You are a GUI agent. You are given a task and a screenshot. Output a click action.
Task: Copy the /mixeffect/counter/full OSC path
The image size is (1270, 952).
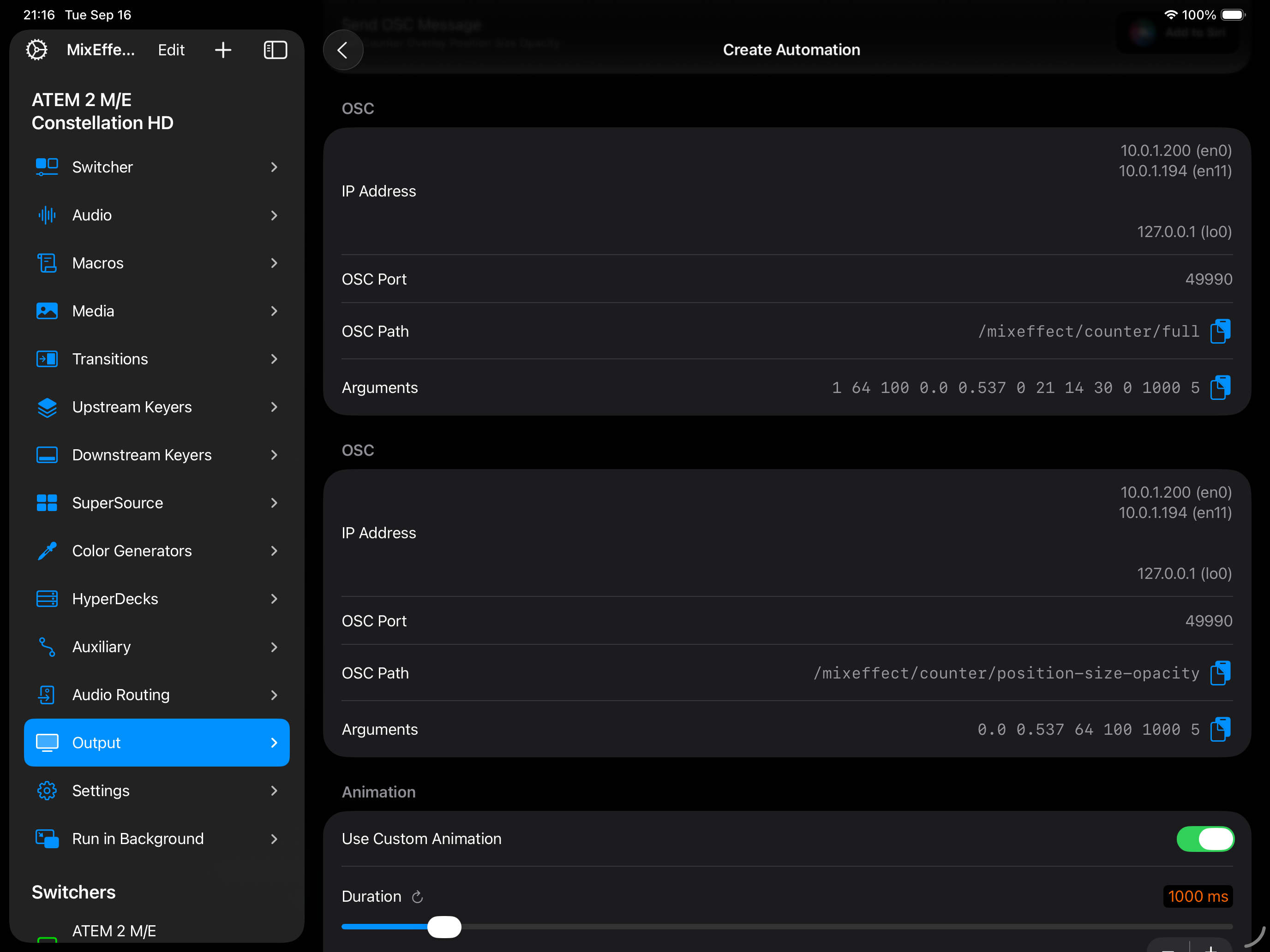pos(1220,331)
